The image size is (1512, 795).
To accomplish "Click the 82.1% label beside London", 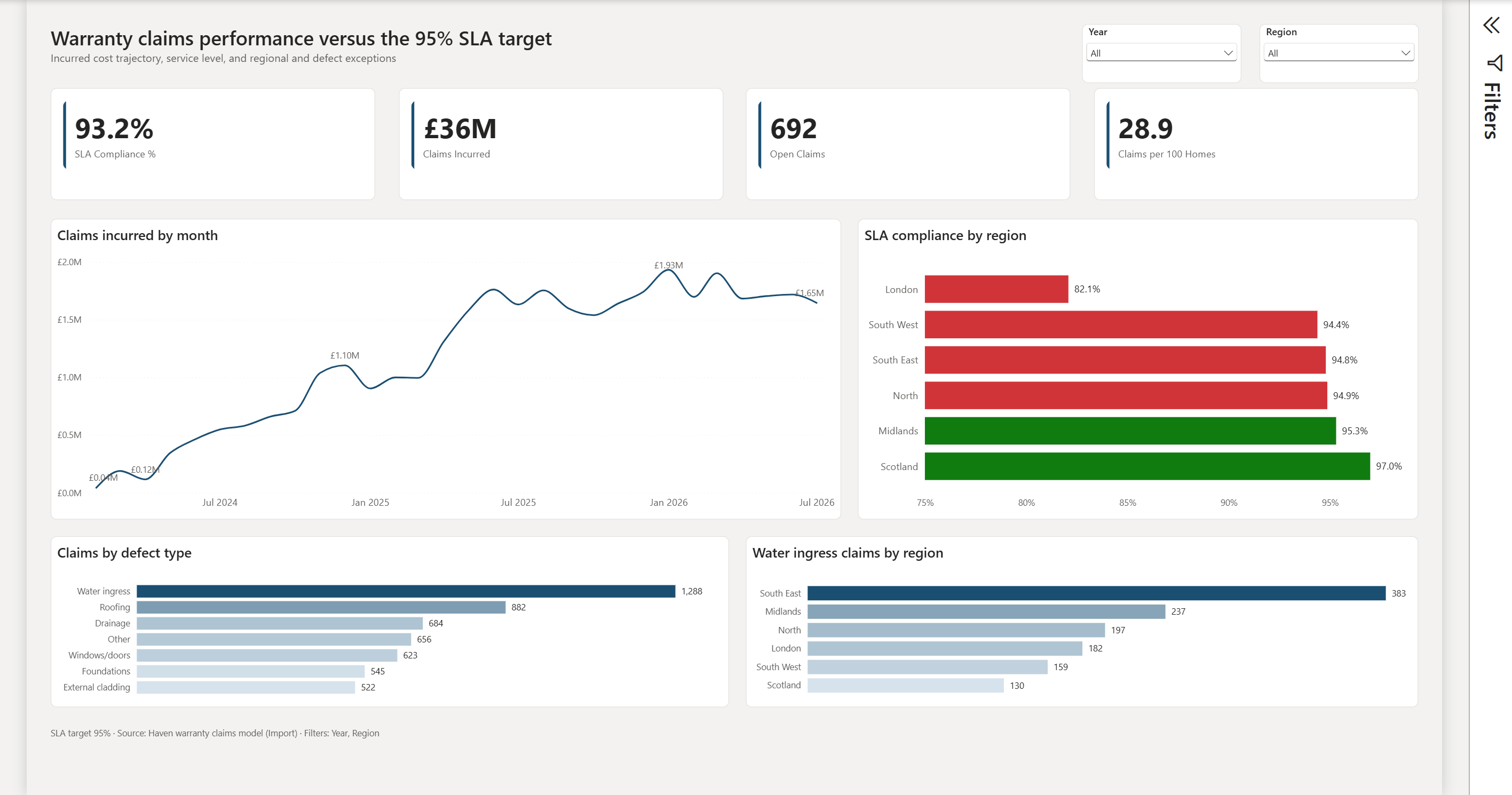I will (x=1087, y=289).
